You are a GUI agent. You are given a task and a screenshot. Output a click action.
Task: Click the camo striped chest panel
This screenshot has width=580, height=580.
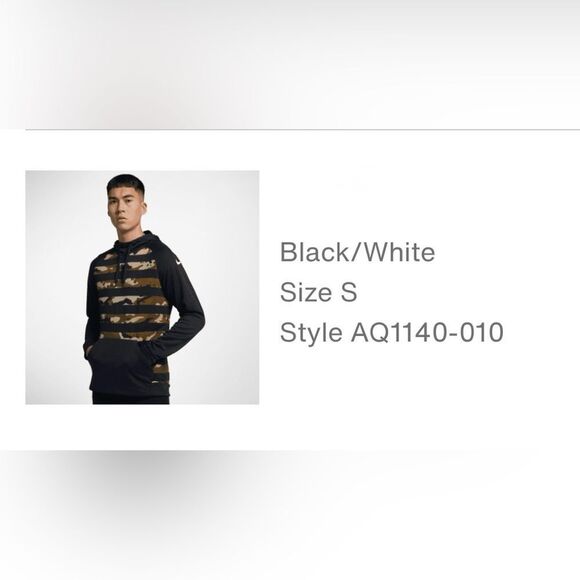tap(130, 294)
